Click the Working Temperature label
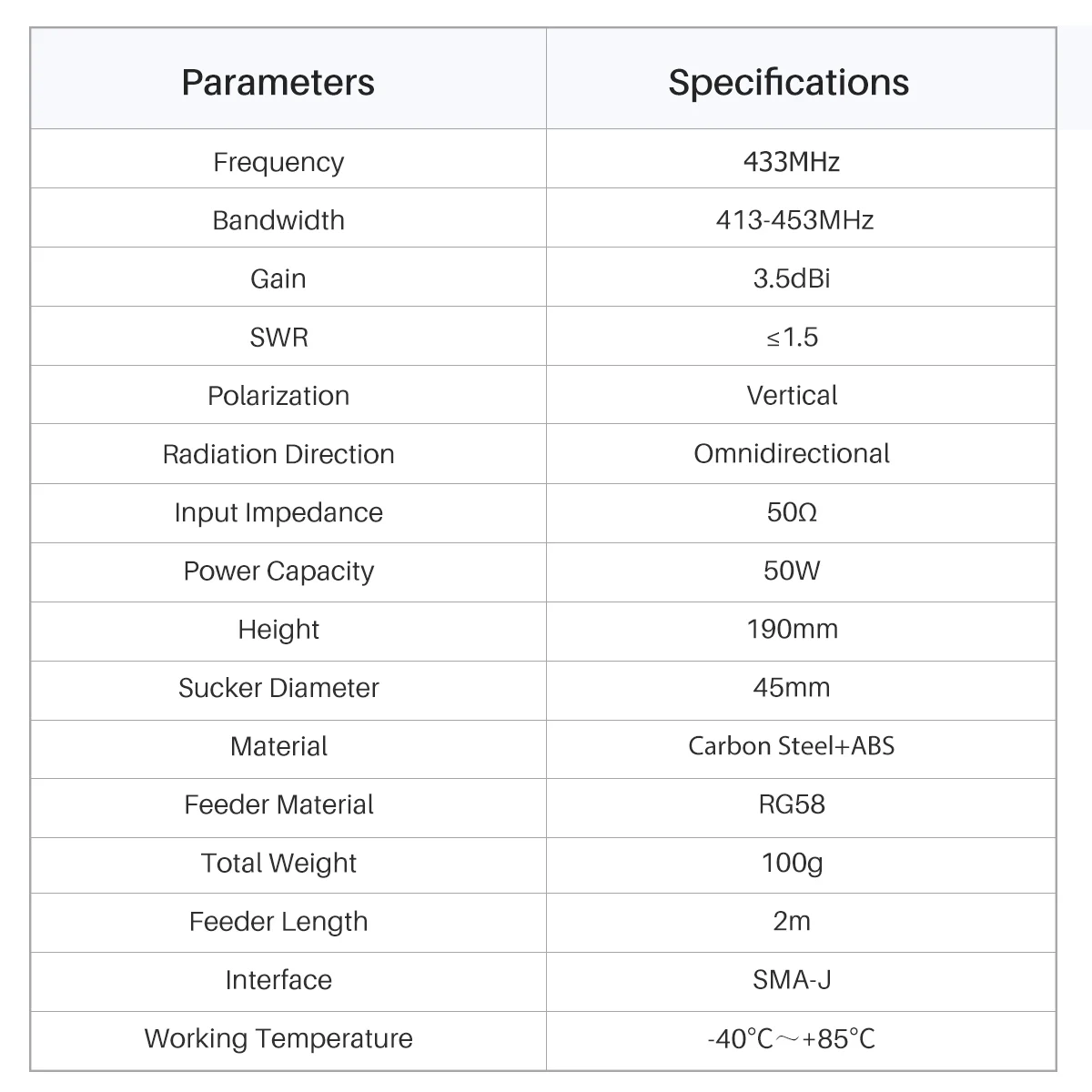This screenshot has height=1092, width=1092. (x=278, y=1038)
